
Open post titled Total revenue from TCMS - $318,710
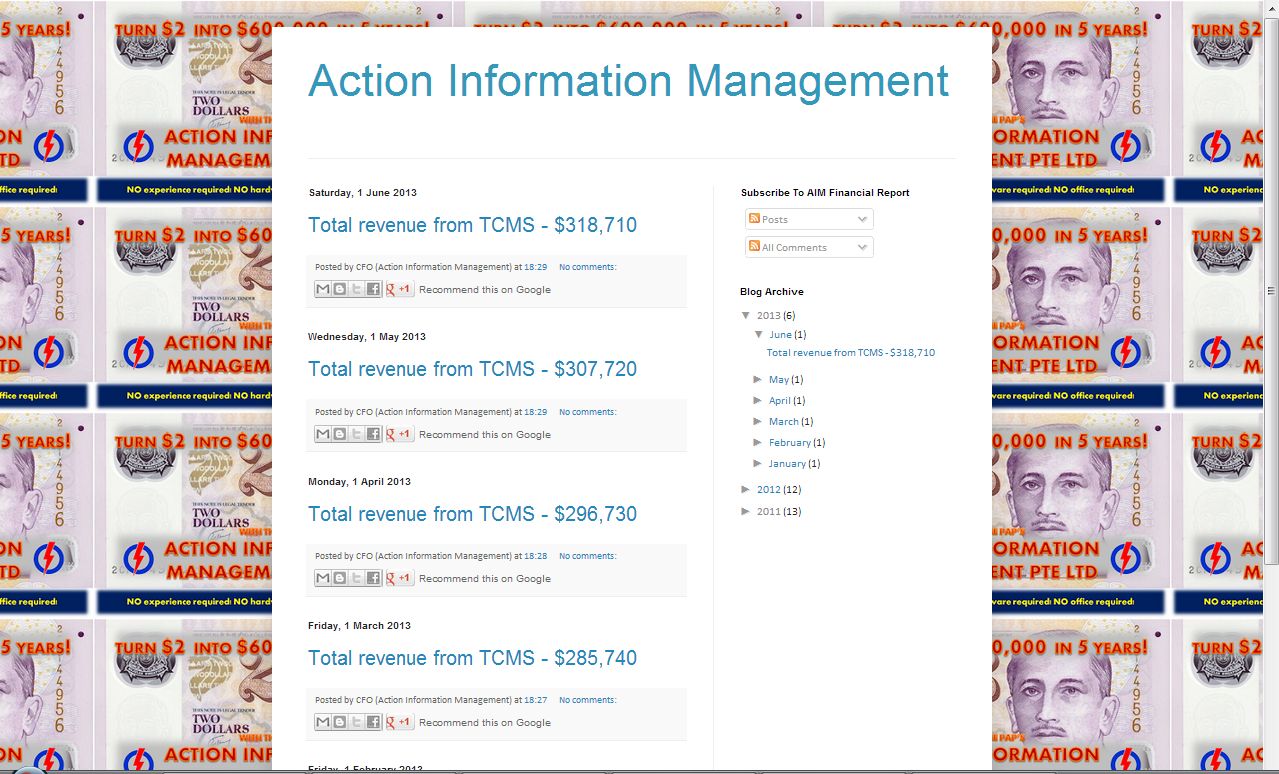coord(472,225)
